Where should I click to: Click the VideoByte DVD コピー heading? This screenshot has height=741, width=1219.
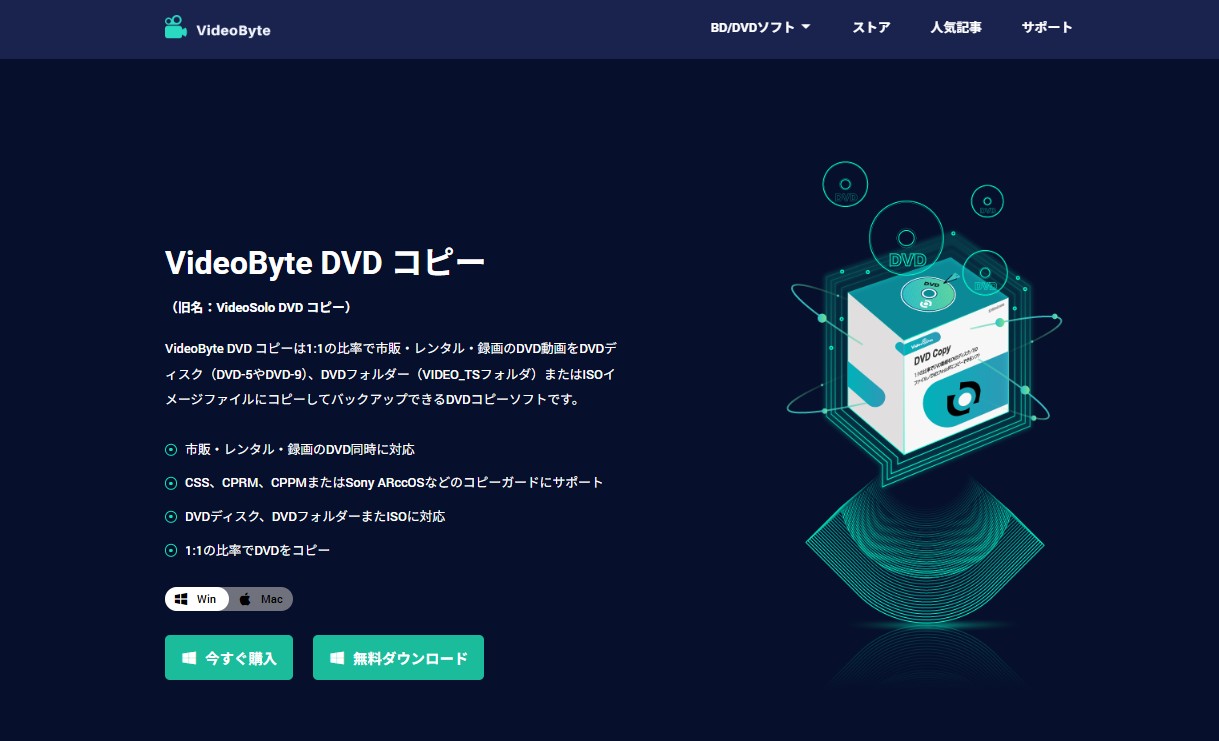(x=325, y=263)
